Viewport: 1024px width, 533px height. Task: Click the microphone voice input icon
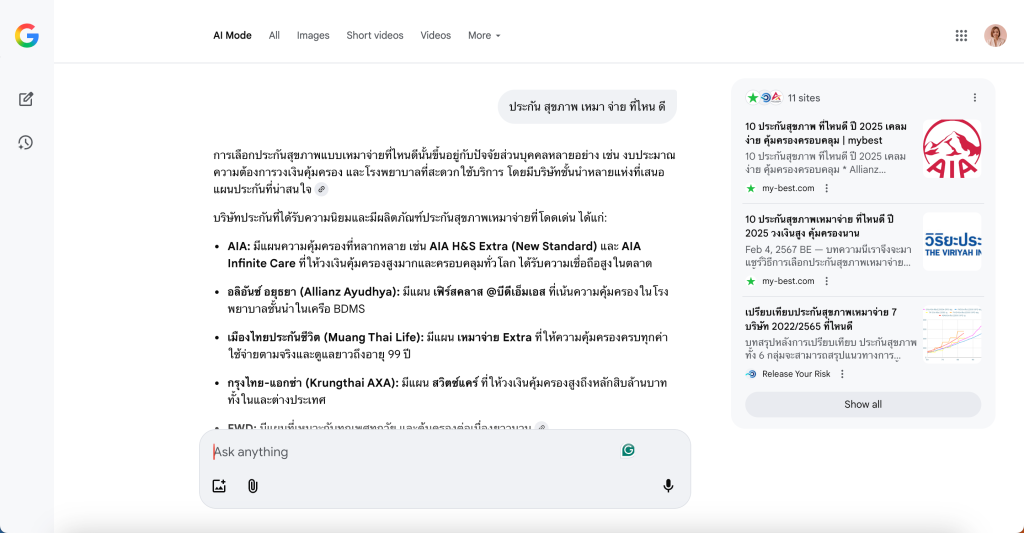tap(668, 486)
